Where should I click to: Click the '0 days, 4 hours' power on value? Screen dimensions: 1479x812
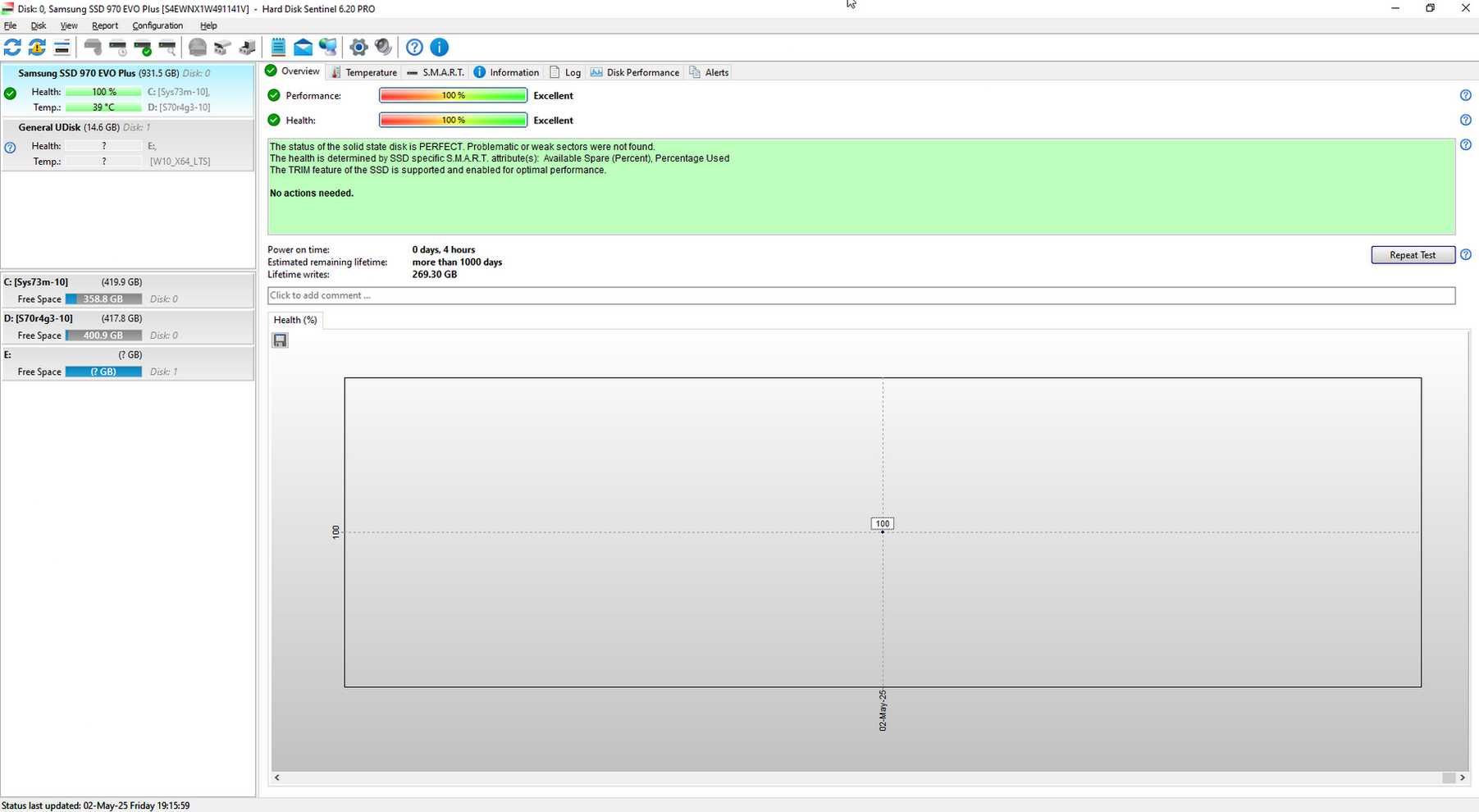pos(444,250)
